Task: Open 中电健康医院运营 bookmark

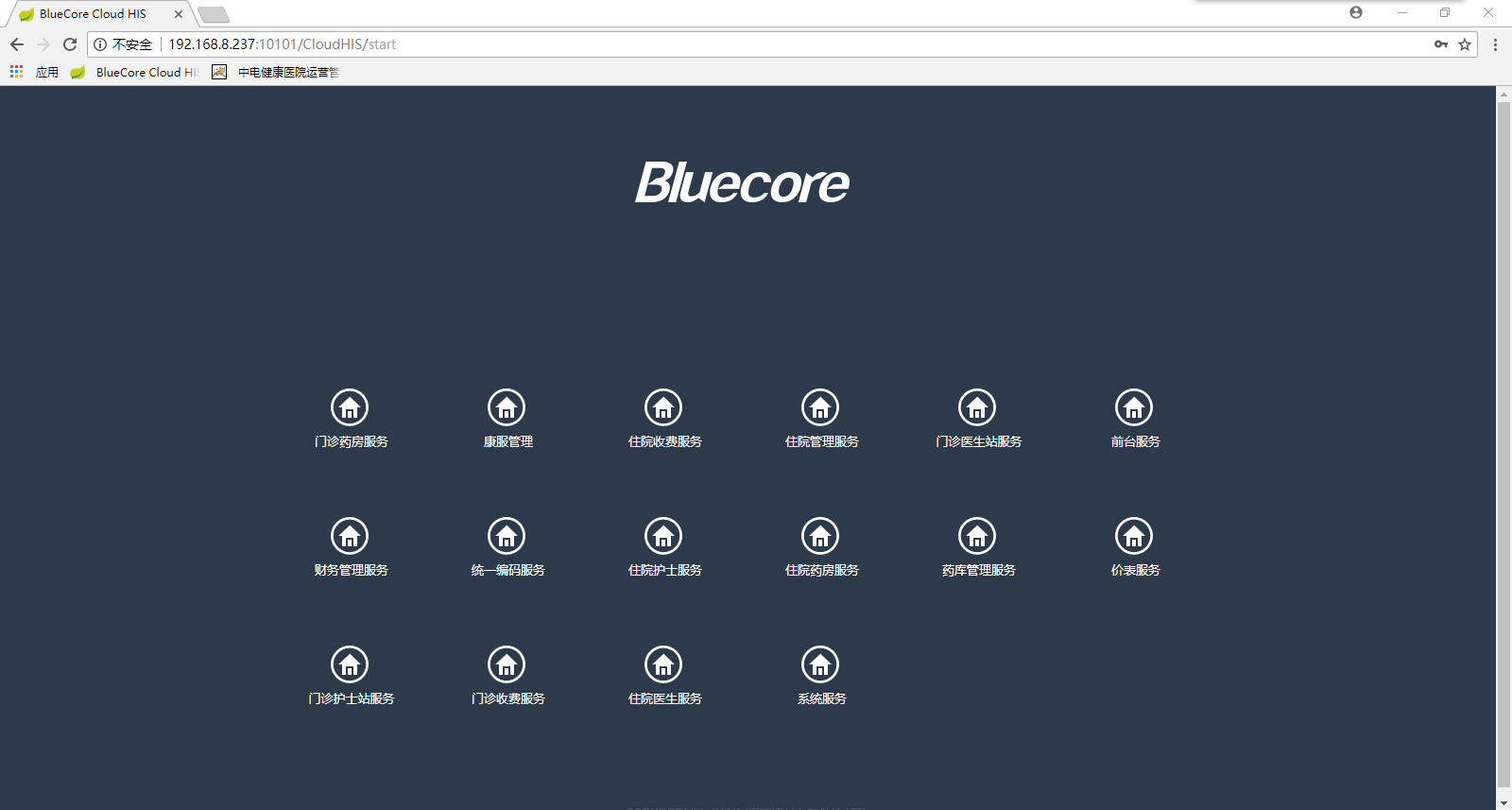Action: [275, 72]
